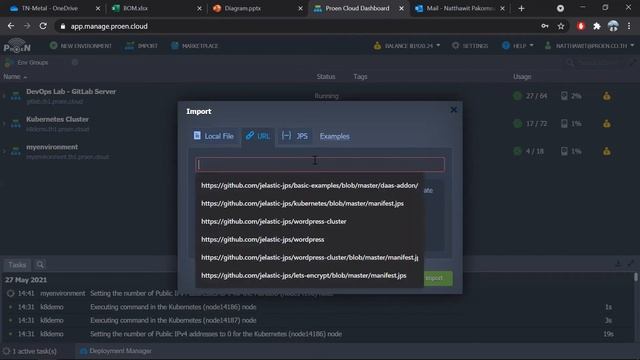Image resolution: width=640 pixels, height=360 pixels.
Task: Click cloudlet usage icon for Kubernetes Cluster
Action: [517, 123]
